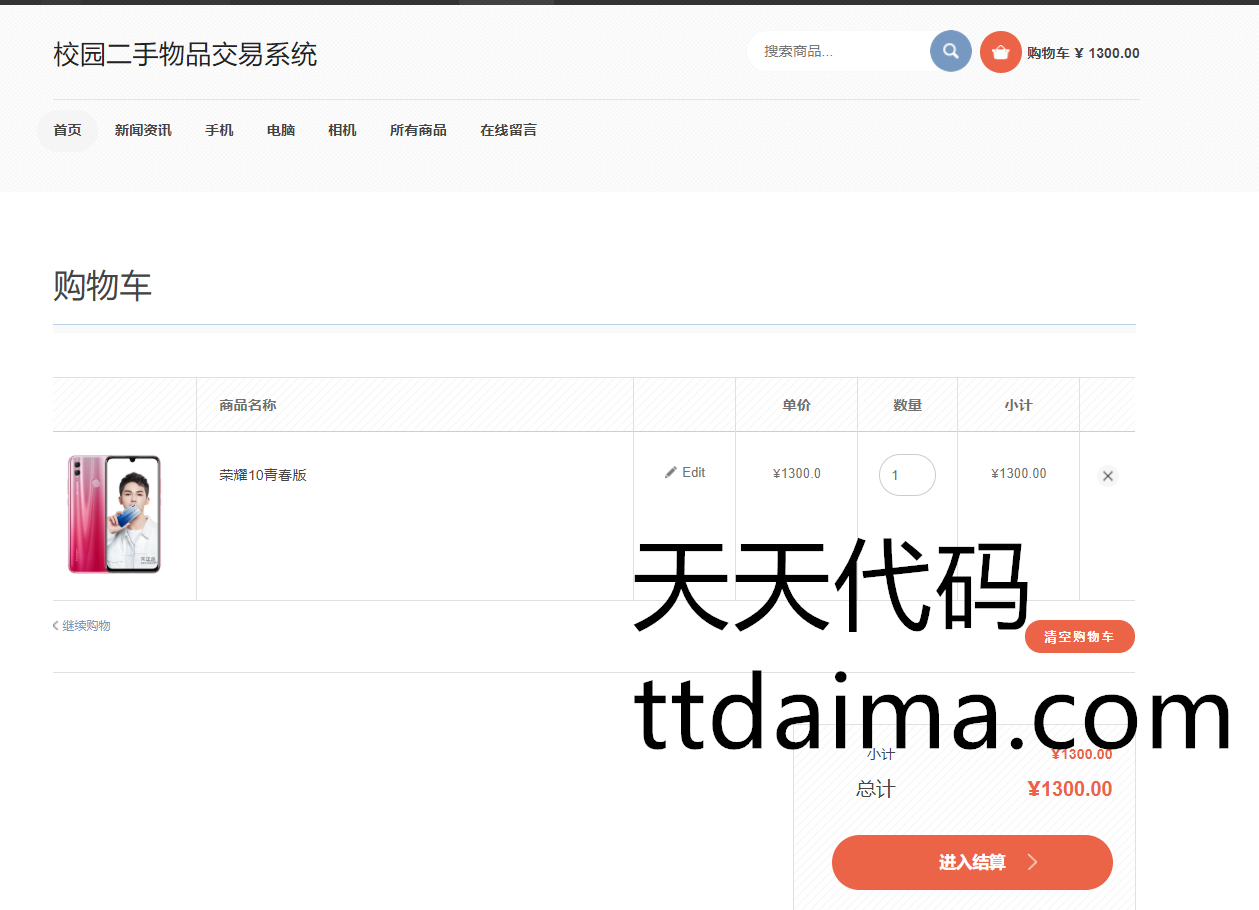
Task: Open the 电脑 category
Action: (x=281, y=130)
